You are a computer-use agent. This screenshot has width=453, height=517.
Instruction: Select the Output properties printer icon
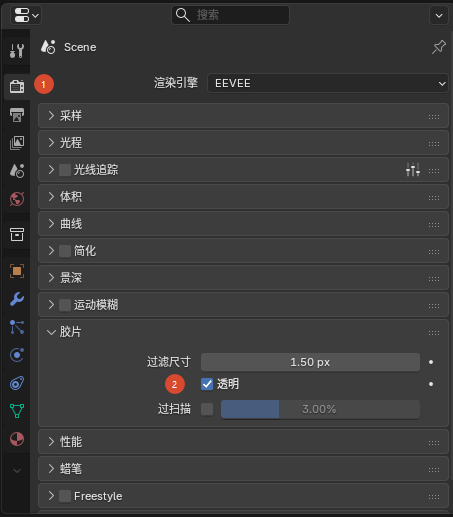coord(17,115)
